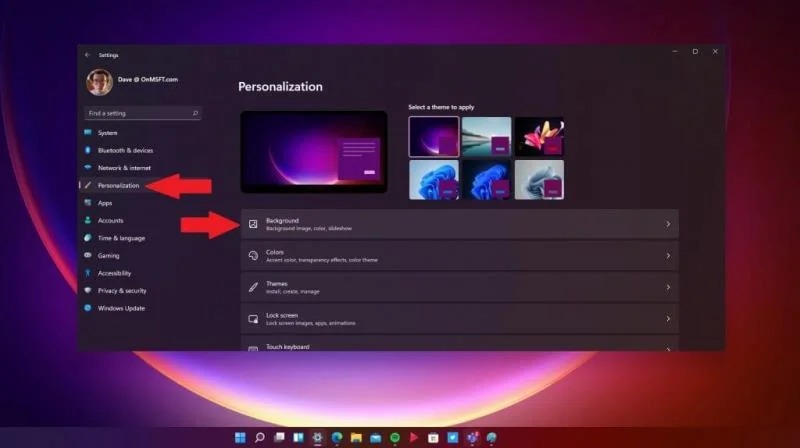Open the Themes settings row
This screenshot has width=800, height=448.
click(460, 287)
